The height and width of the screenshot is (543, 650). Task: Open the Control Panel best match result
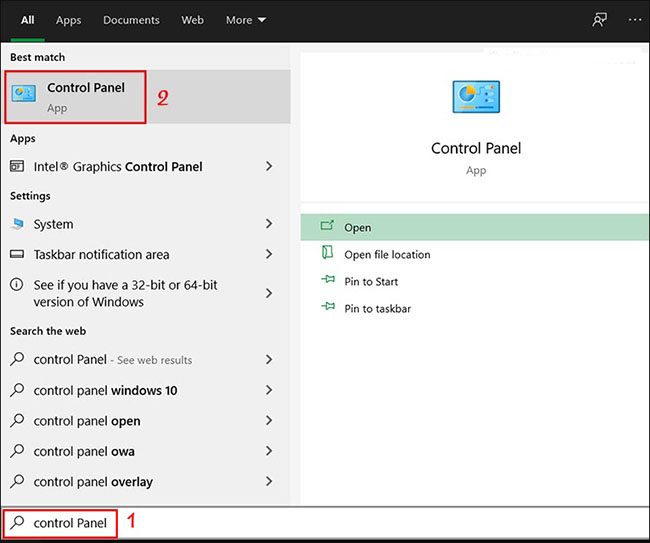coord(146,97)
